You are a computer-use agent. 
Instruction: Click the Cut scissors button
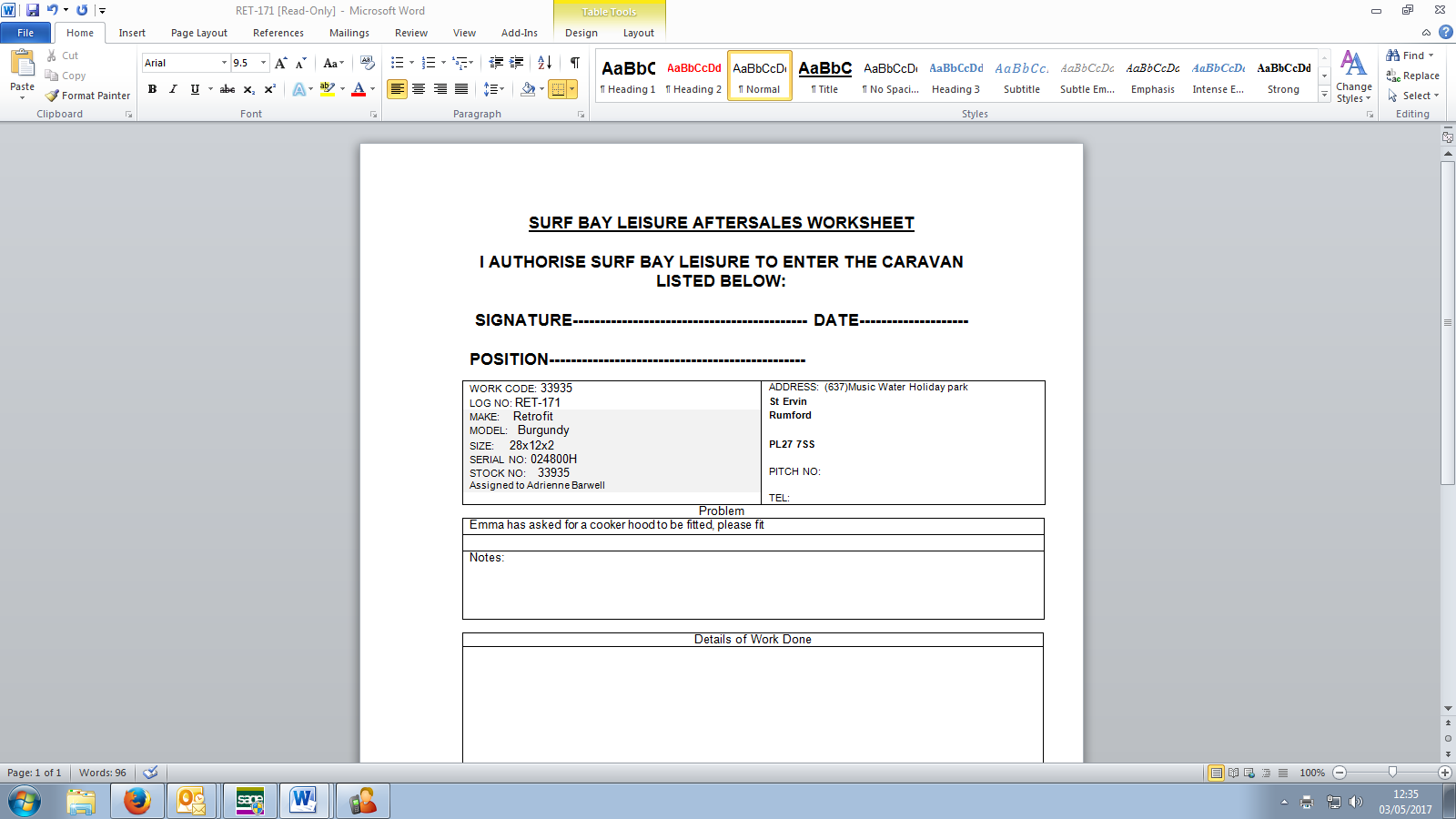[62, 56]
